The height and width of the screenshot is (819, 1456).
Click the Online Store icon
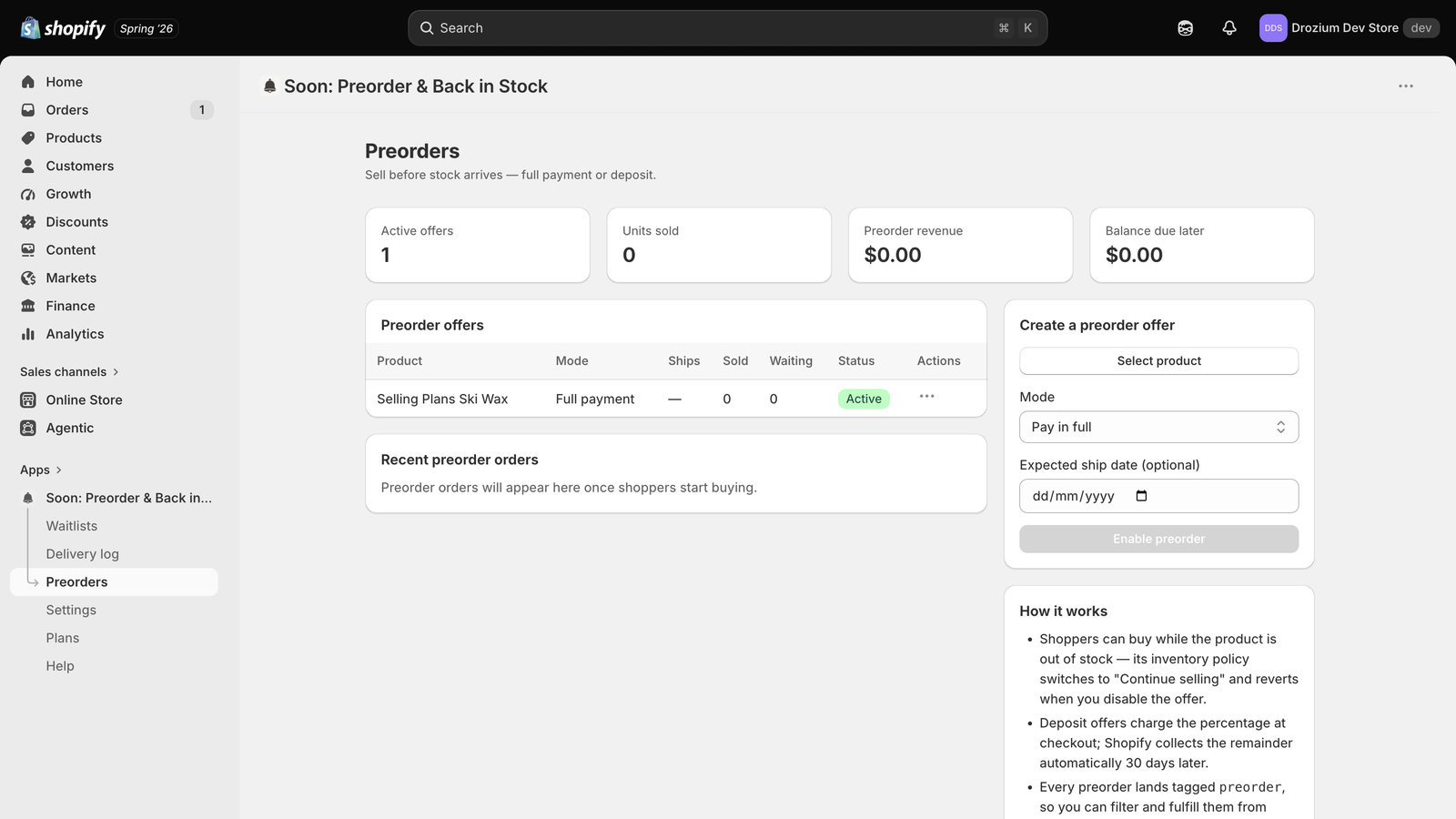click(x=28, y=400)
